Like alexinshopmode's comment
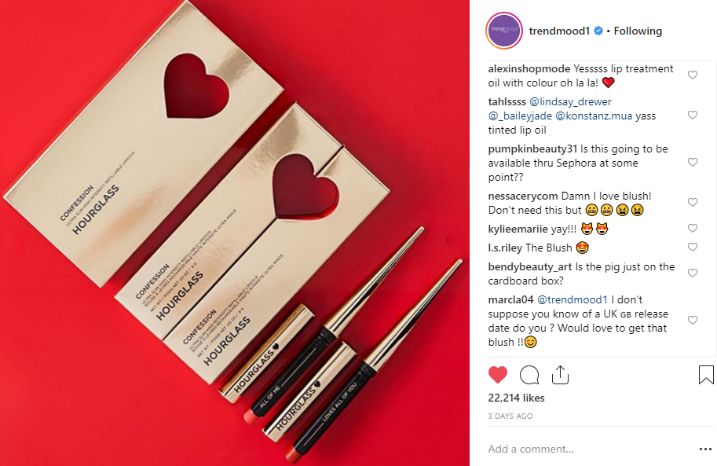 coord(693,75)
